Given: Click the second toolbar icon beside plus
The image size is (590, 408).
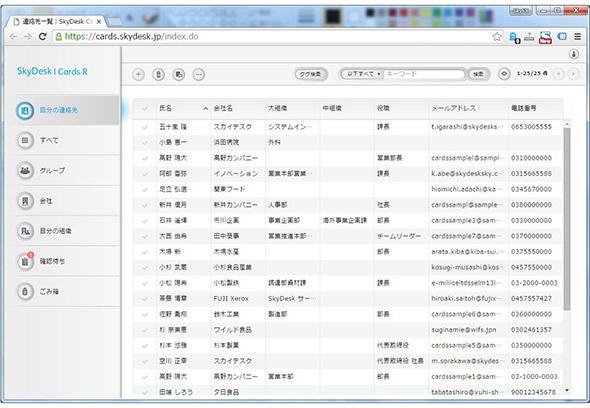Looking at the screenshot, I should tap(158, 75).
